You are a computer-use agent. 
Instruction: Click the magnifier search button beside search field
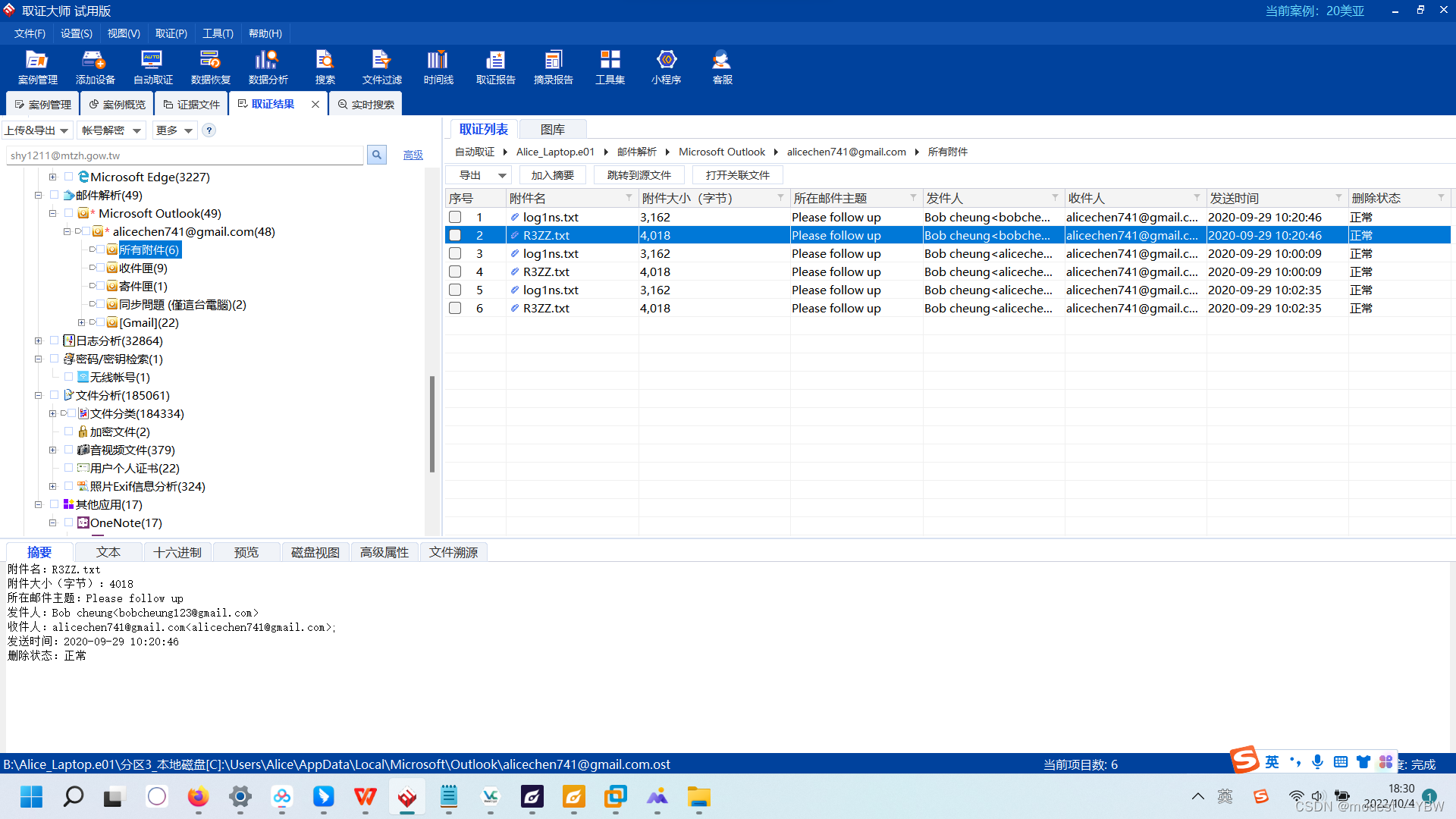376,155
